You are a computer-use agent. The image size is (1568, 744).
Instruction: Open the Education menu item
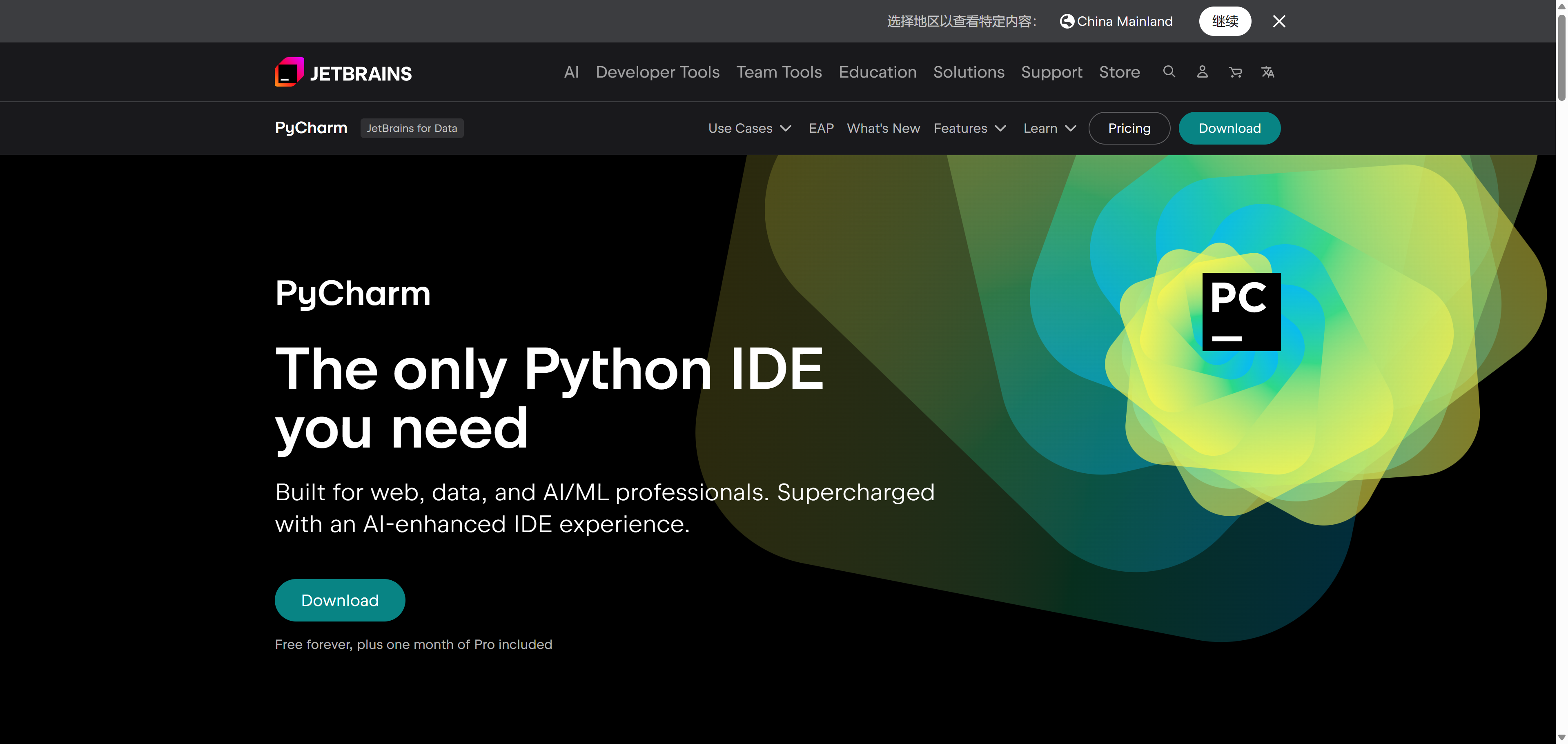click(877, 72)
